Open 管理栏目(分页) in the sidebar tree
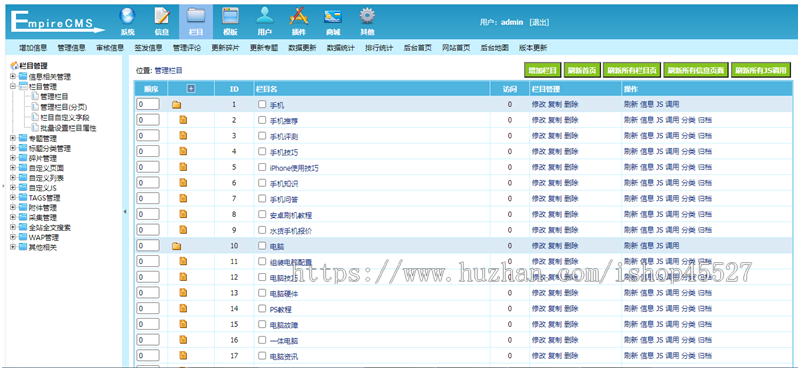Screen dimensions: 800x370 click(64, 107)
